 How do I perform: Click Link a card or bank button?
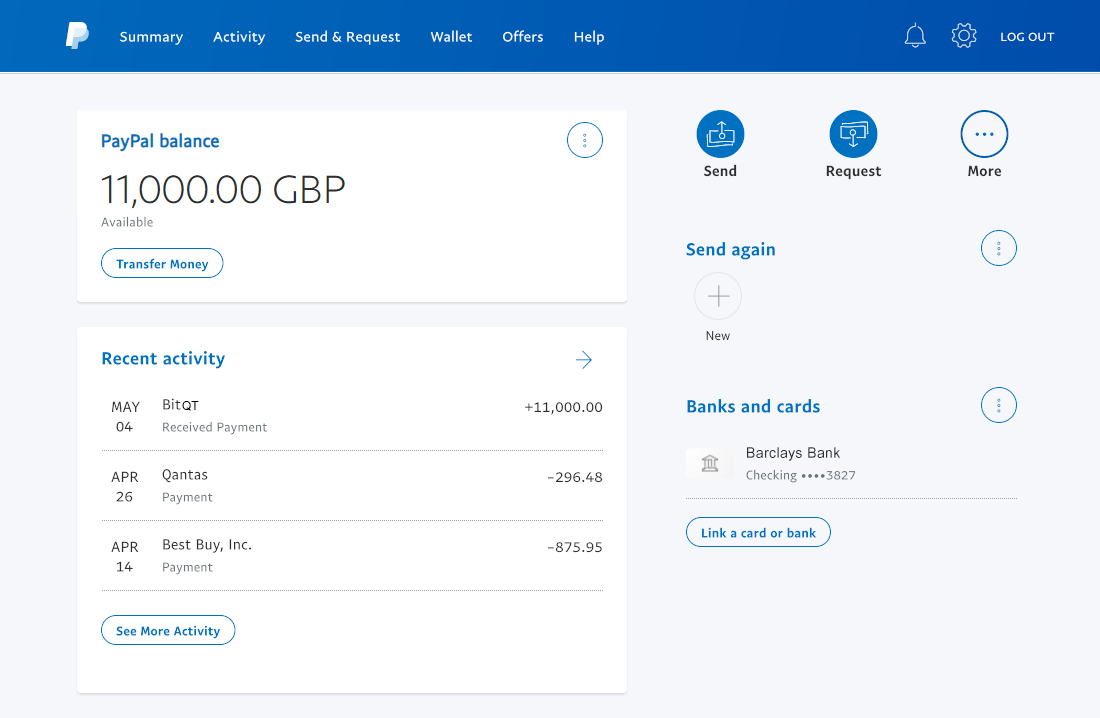758,532
